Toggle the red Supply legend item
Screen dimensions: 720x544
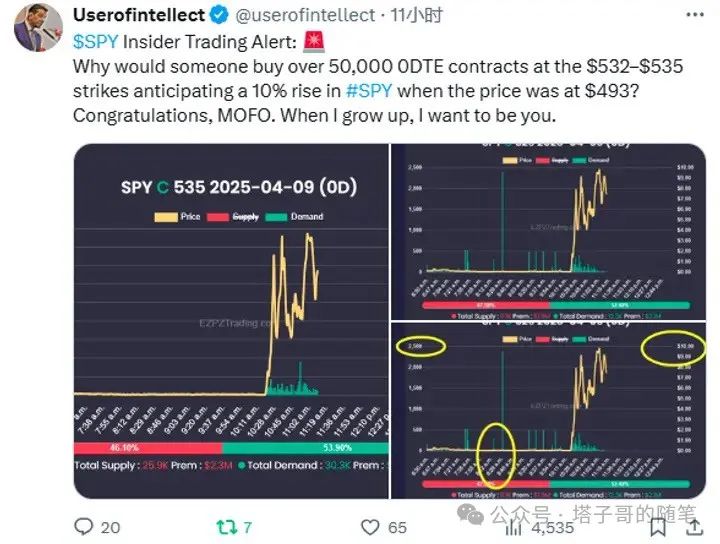click(233, 217)
